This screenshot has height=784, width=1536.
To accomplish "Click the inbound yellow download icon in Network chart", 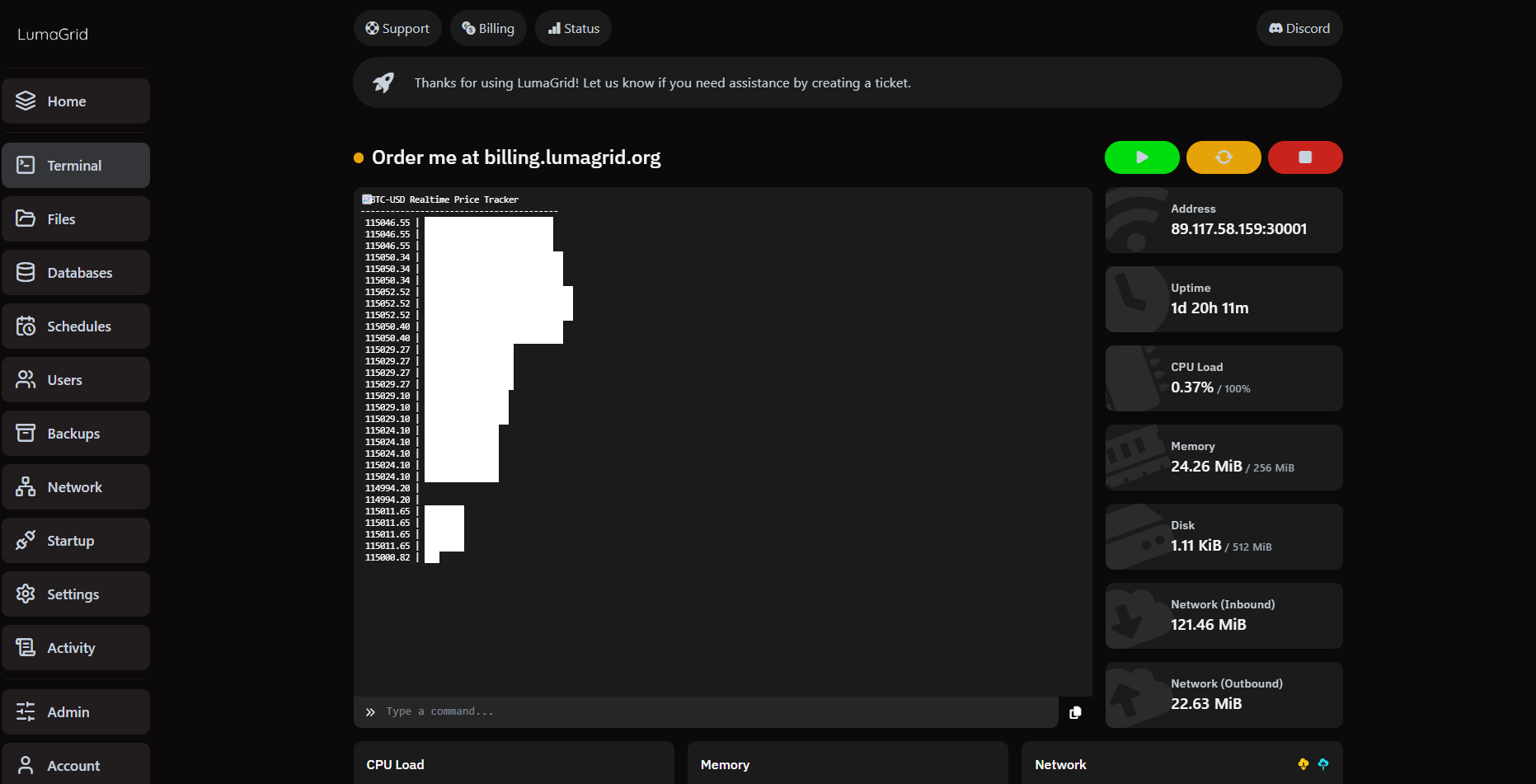I will pyautogui.click(x=1303, y=764).
